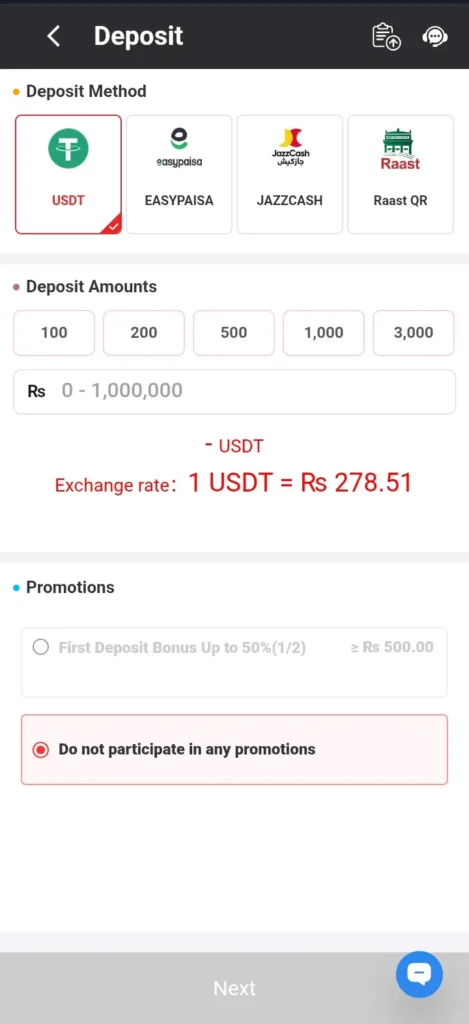Tap the exchange rate text
This screenshot has height=1024, width=469.
tap(233, 483)
